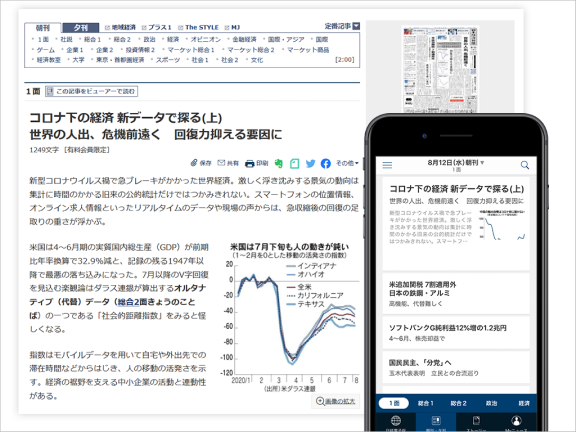Go to the 企業1 section link
This screenshot has width=576, height=432.
point(75,50)
